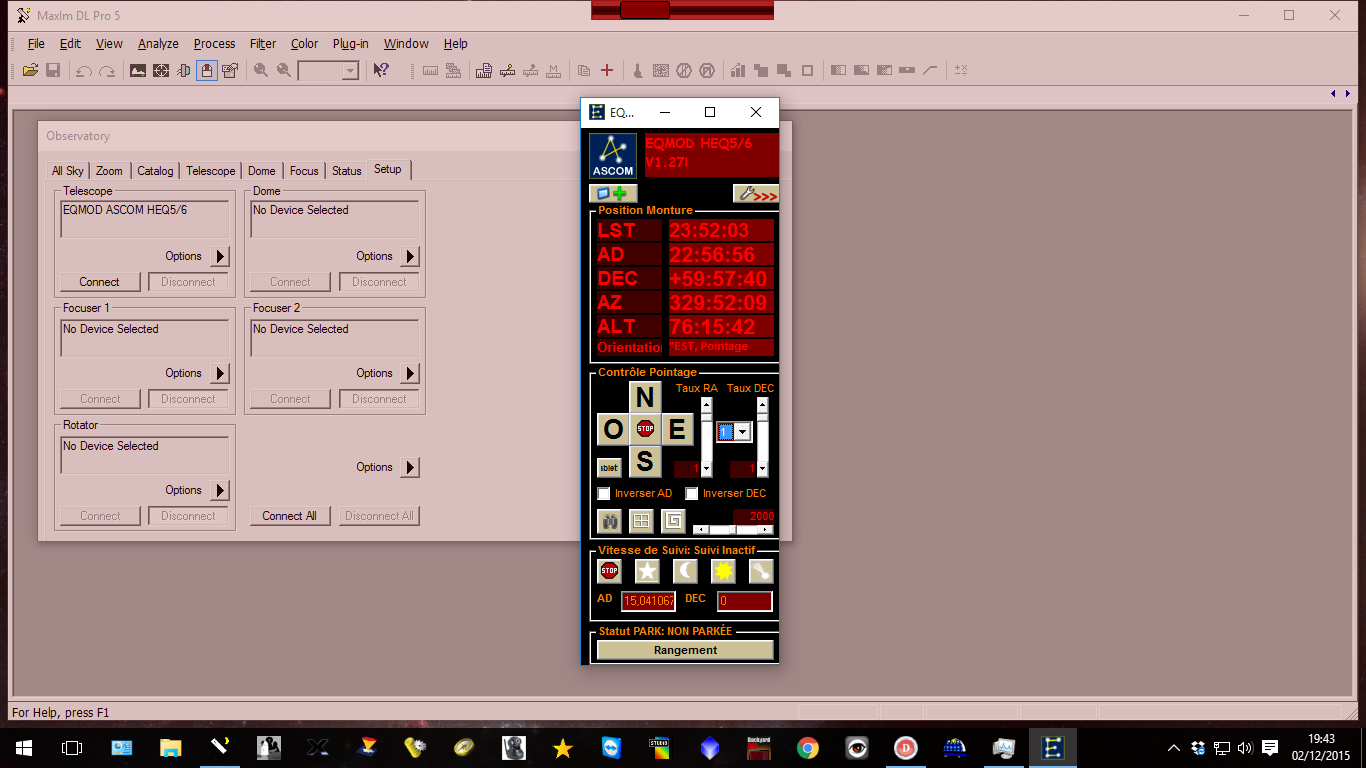Start custom tracking with the comet button
This screenshot has height=768, width=1366.
click(x=761, y=571)
